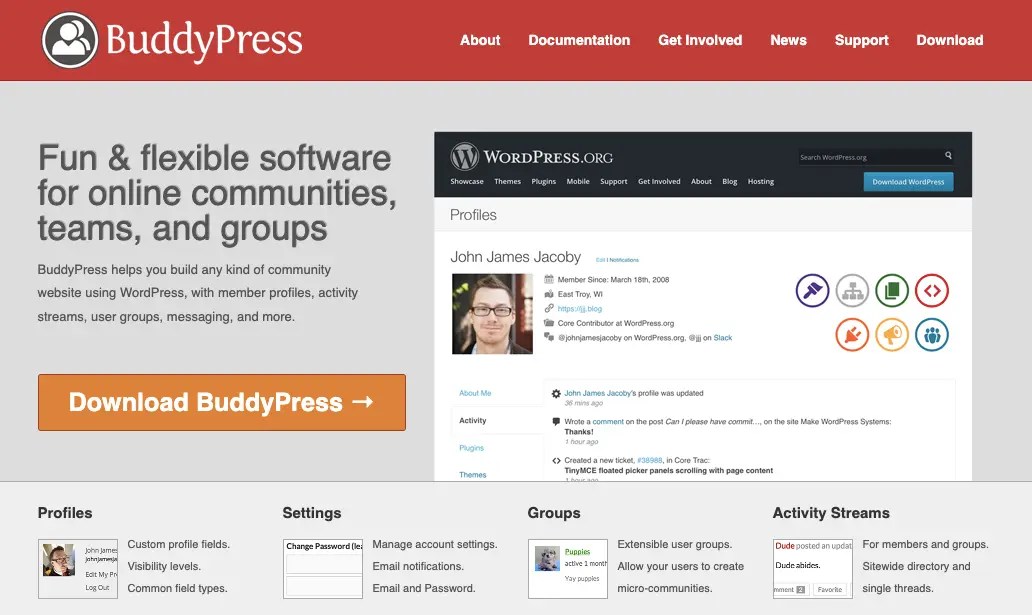Select Documentation in the BuddyPress navigation
Screen dimensions: 1032x615
click(x=579, y=40)
